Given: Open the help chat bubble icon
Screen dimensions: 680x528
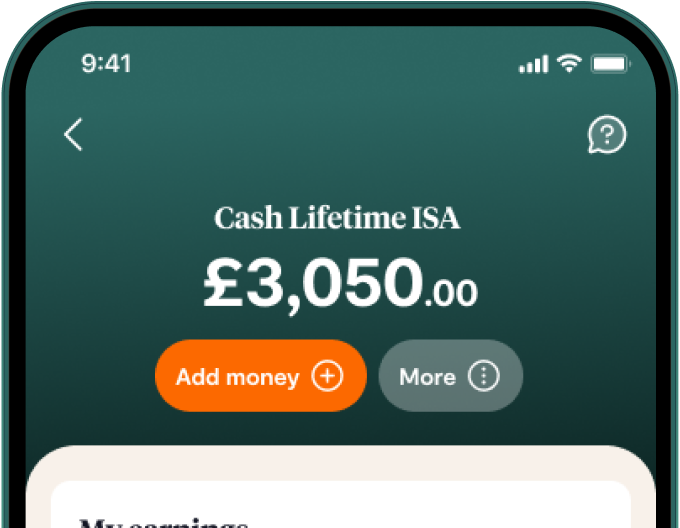Looking at the screenshot, I should click(606, 135).
